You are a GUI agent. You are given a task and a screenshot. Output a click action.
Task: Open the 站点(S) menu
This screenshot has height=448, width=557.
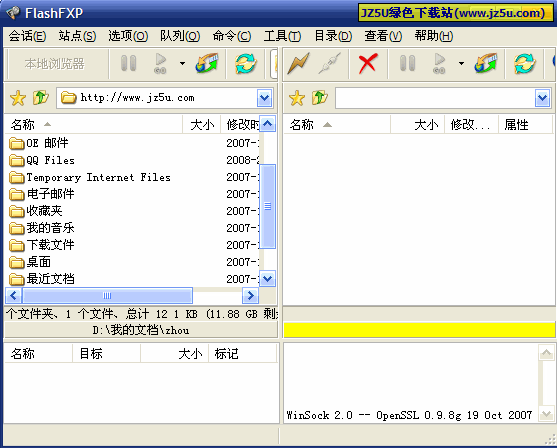click(77, 36)
